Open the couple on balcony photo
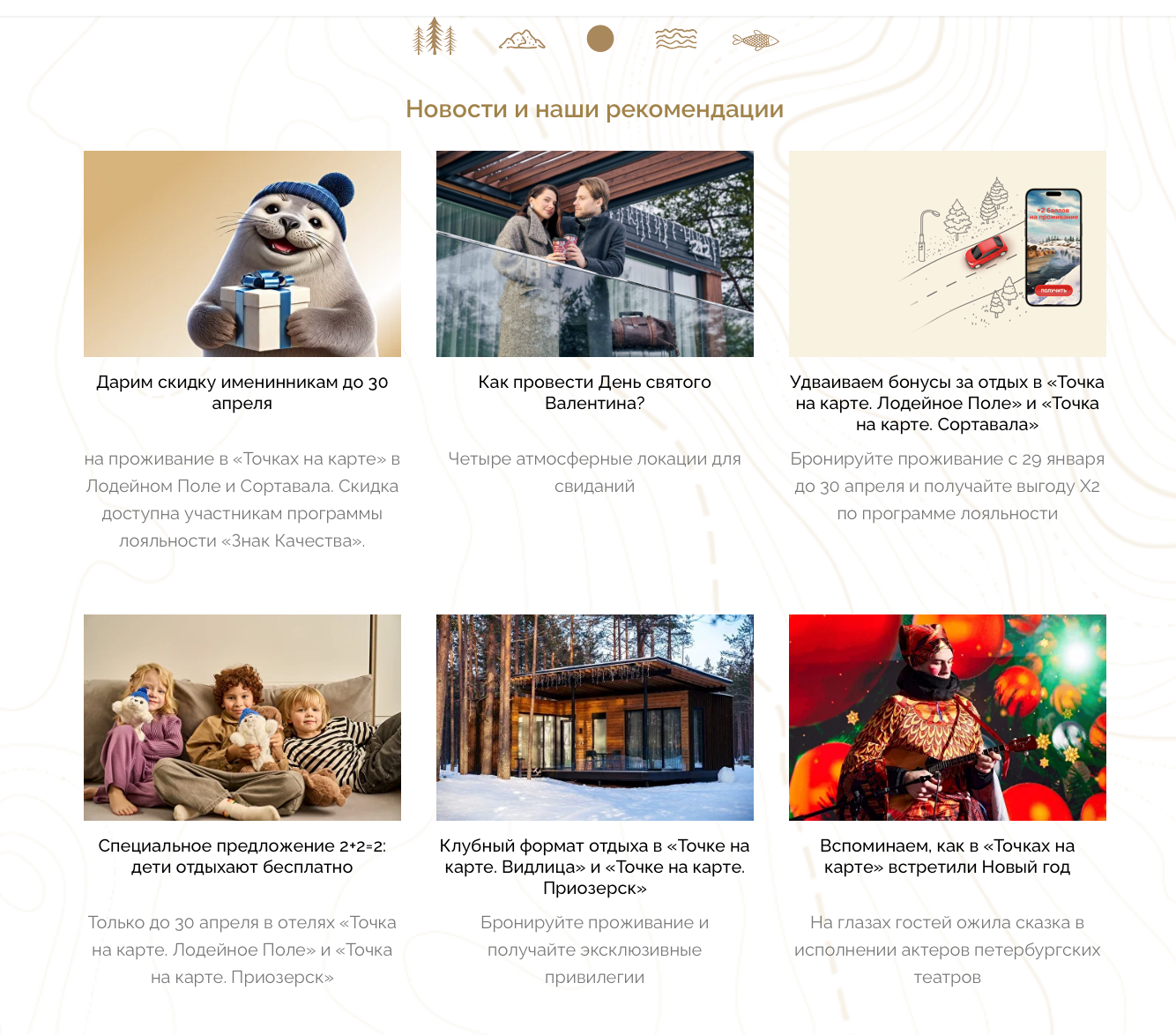This screenshot has height=1035, width=1176. pos(595,254)
